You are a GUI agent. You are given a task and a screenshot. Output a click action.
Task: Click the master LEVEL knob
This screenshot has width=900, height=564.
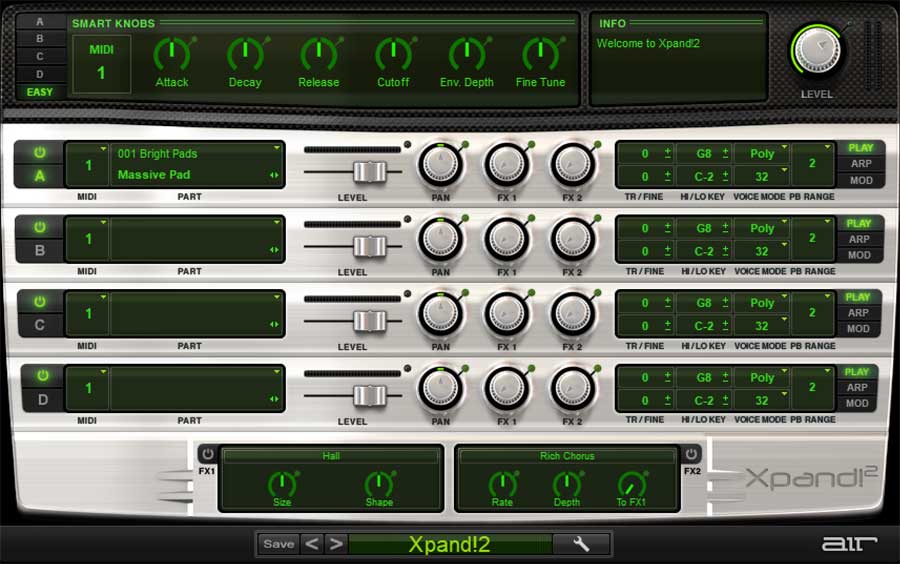(x=817, y=50)
